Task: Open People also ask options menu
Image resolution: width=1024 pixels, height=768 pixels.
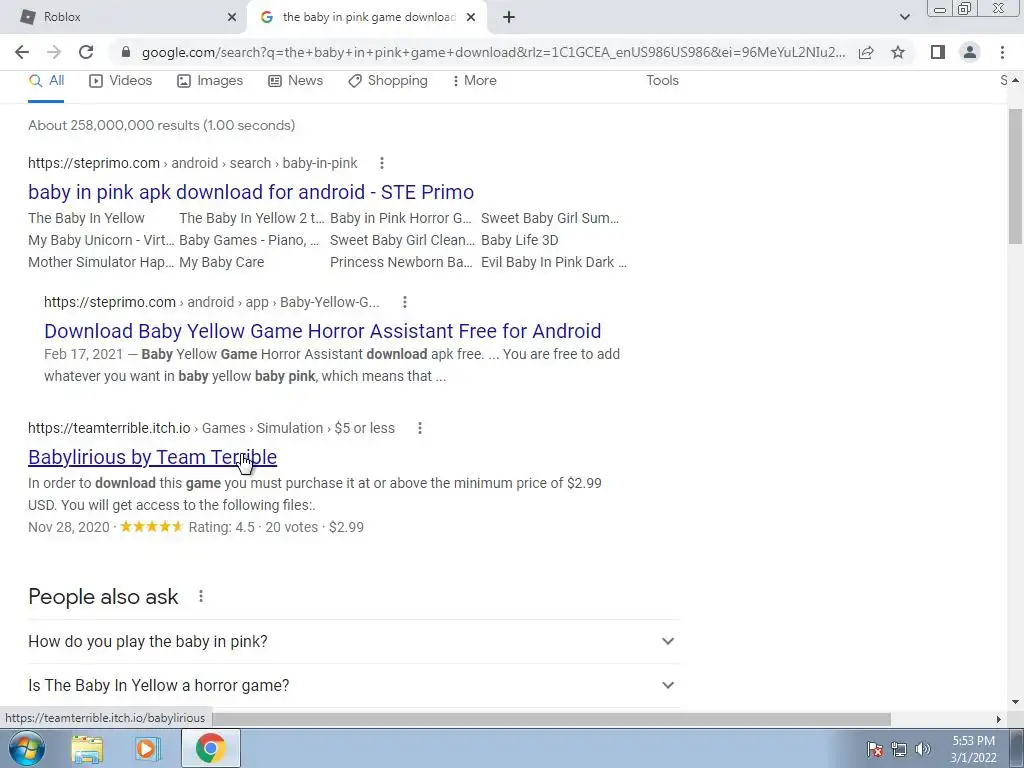Action: (x=201, y=596)
